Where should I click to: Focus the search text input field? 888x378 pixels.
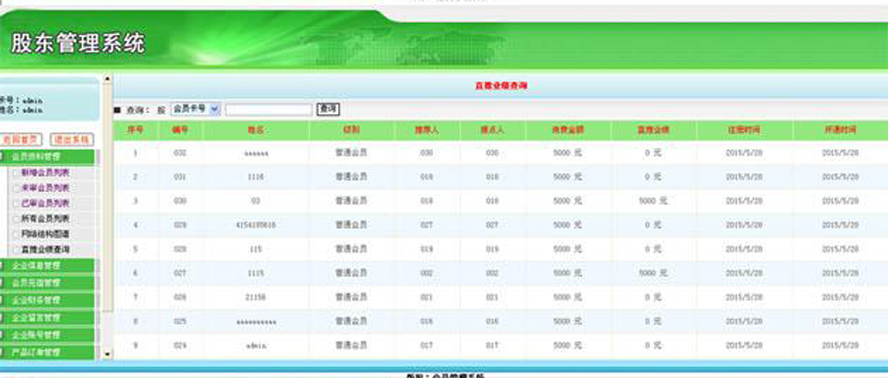click(269, 109)
